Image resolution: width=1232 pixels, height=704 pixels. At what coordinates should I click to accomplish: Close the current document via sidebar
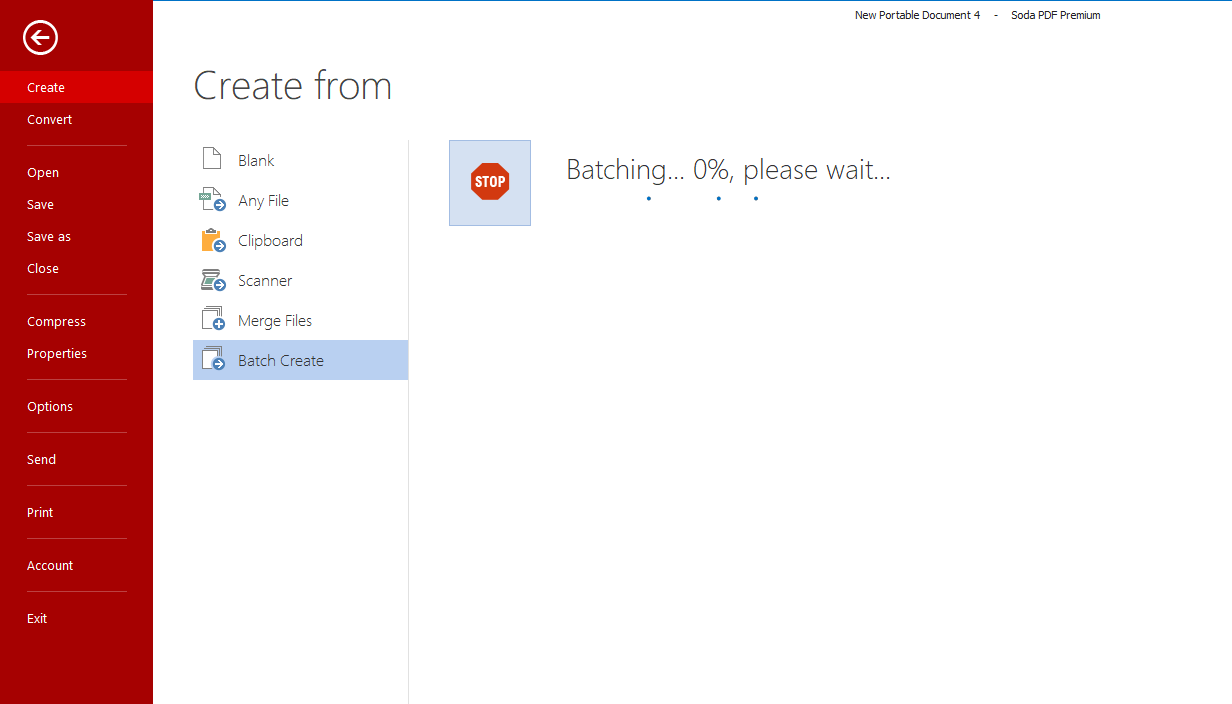tap(76, 268)
